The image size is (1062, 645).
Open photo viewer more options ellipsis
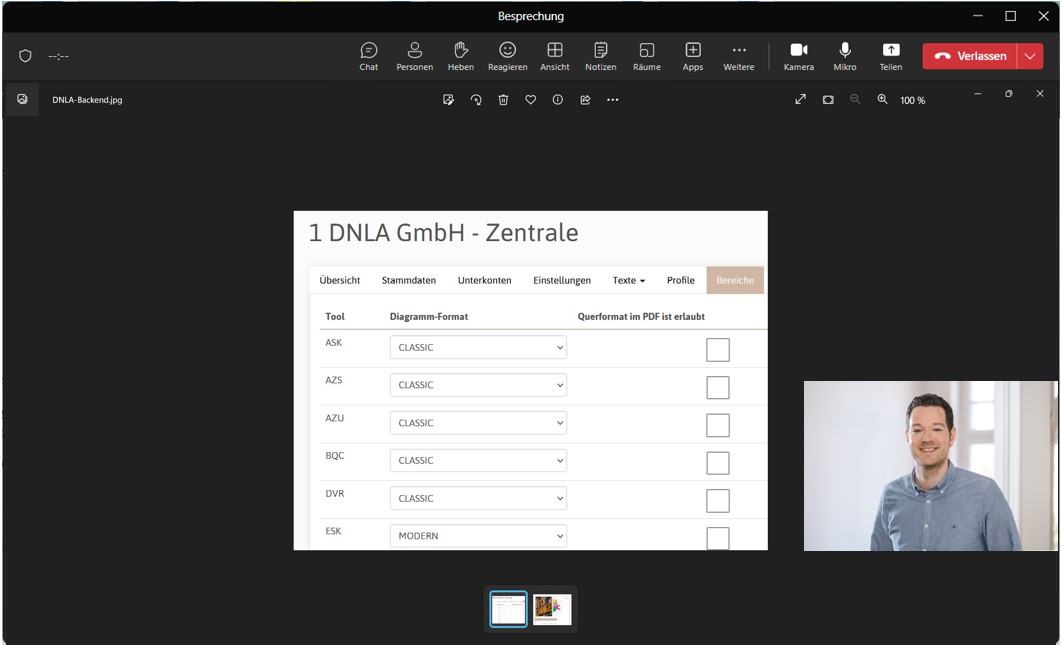point(612,100)
